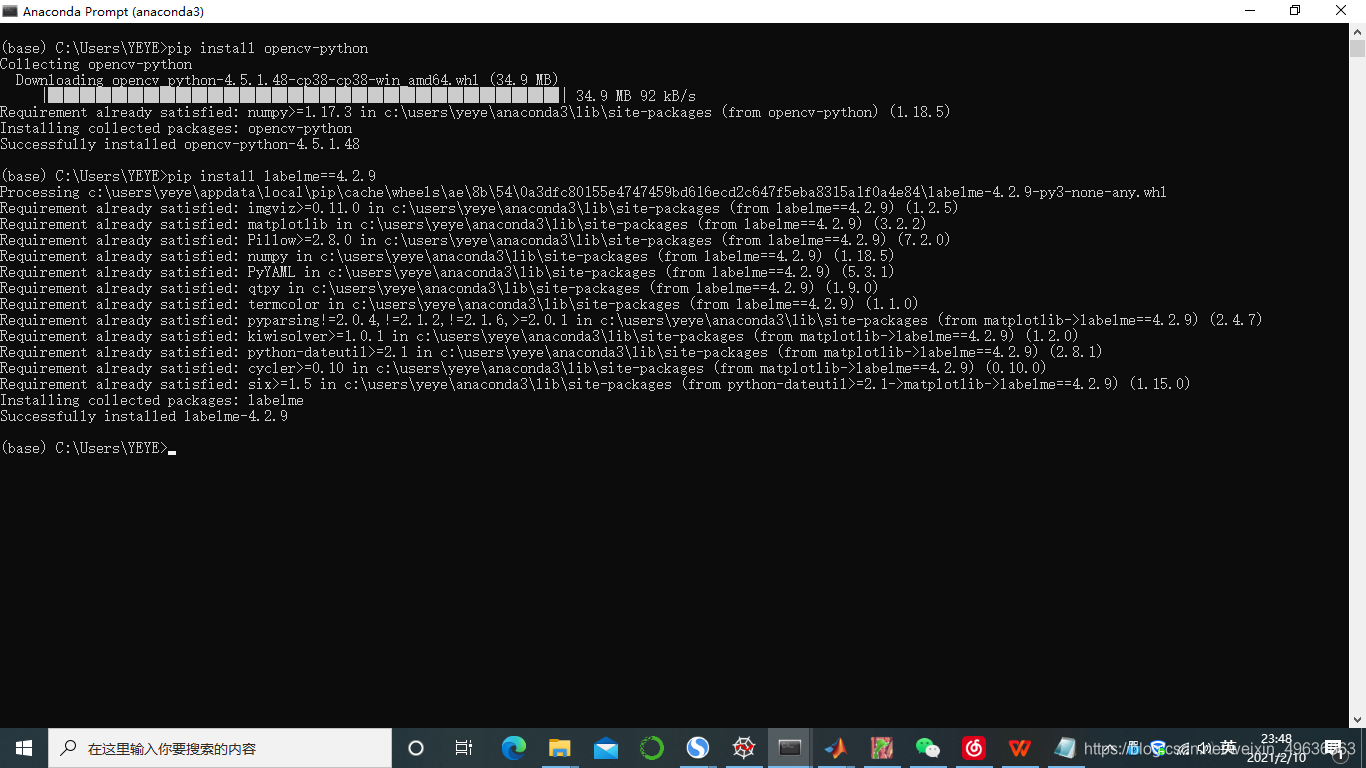This screenshot has height=768, width=1366.
Task: Click the 'numpy' (1.18.5) labelme requirement line
Action: pos(447,256)
